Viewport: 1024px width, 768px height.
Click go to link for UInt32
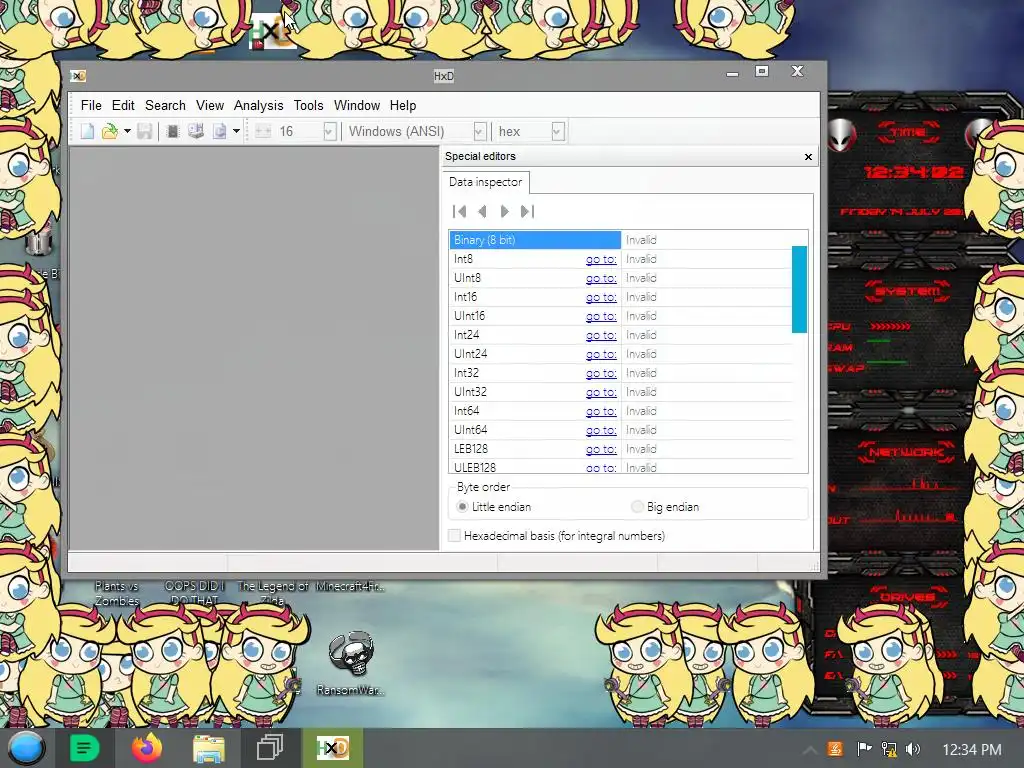click(x=601, y=392)
